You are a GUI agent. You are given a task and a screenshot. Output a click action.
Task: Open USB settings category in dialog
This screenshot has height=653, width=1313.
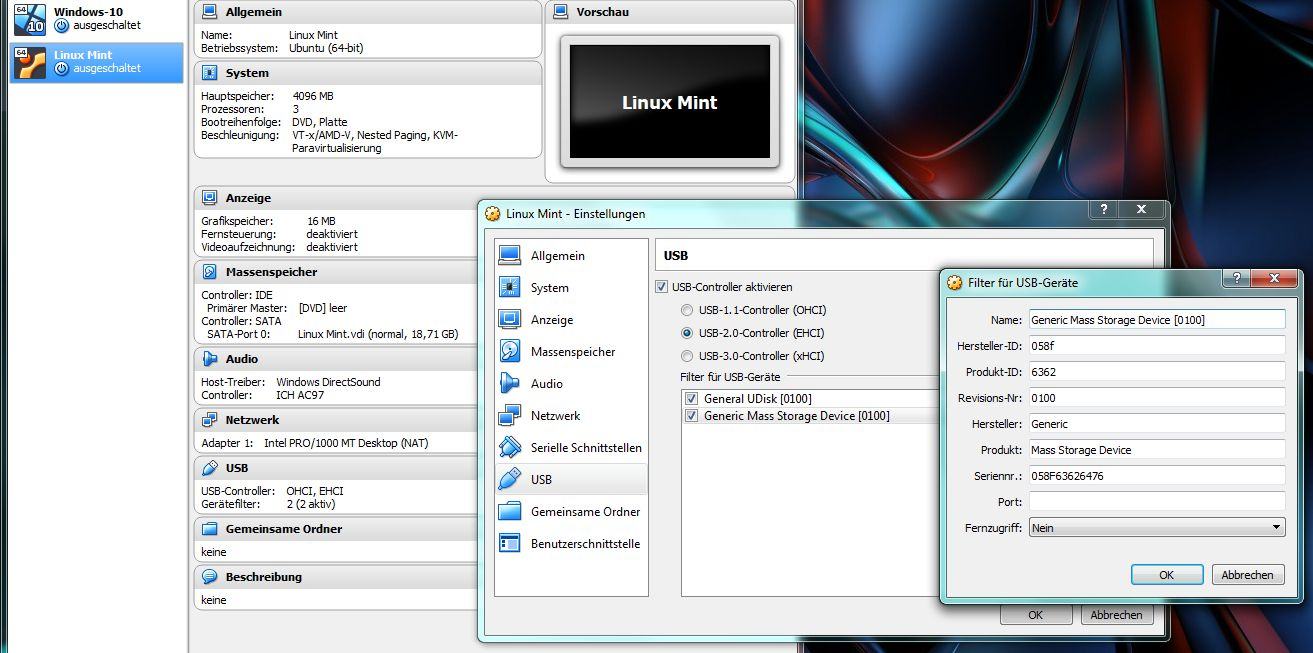pyautogui.click(x=572, y=480)
